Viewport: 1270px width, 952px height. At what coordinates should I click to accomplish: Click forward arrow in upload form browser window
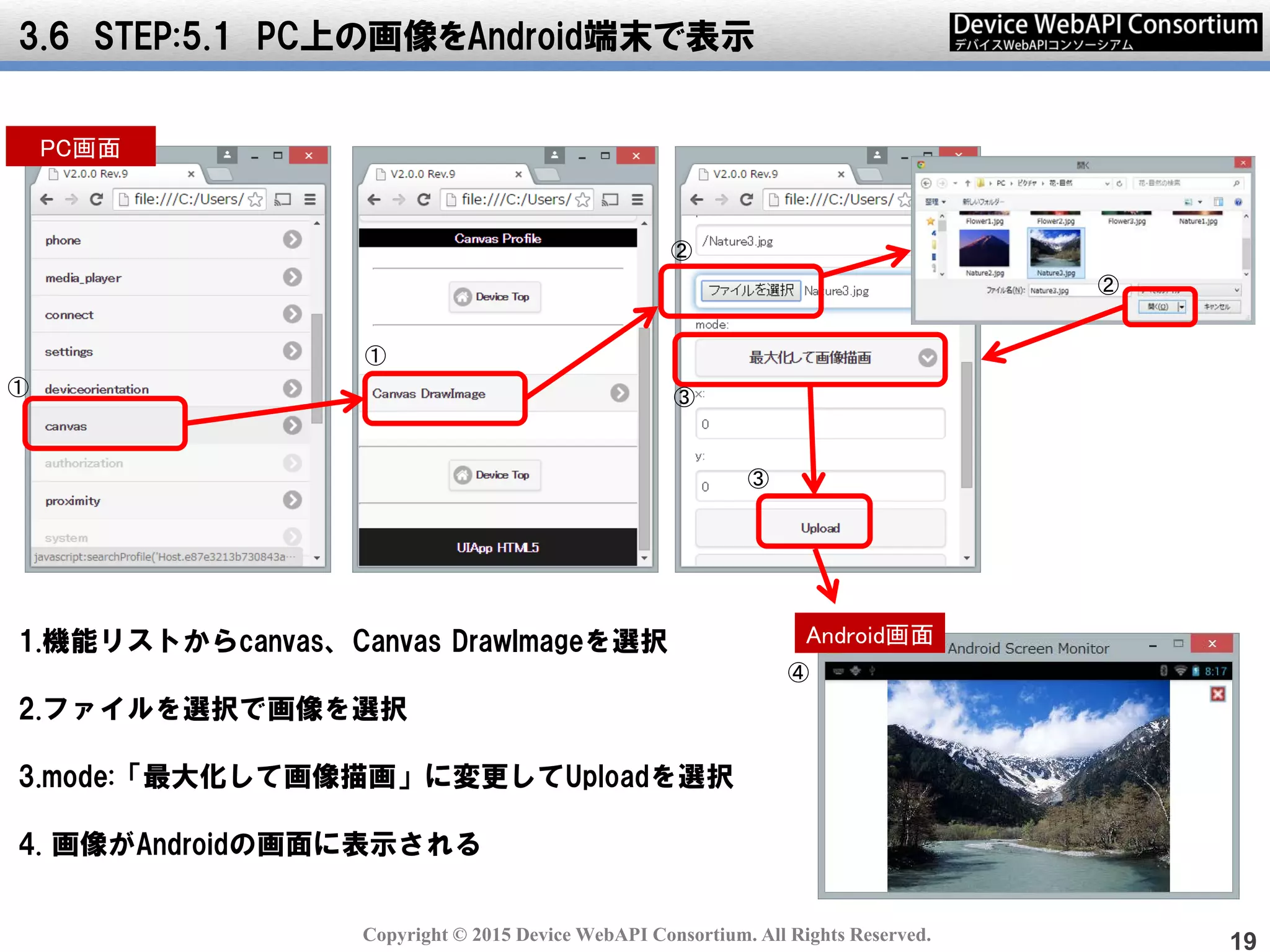pyautogui.click(x=721, y=200)
